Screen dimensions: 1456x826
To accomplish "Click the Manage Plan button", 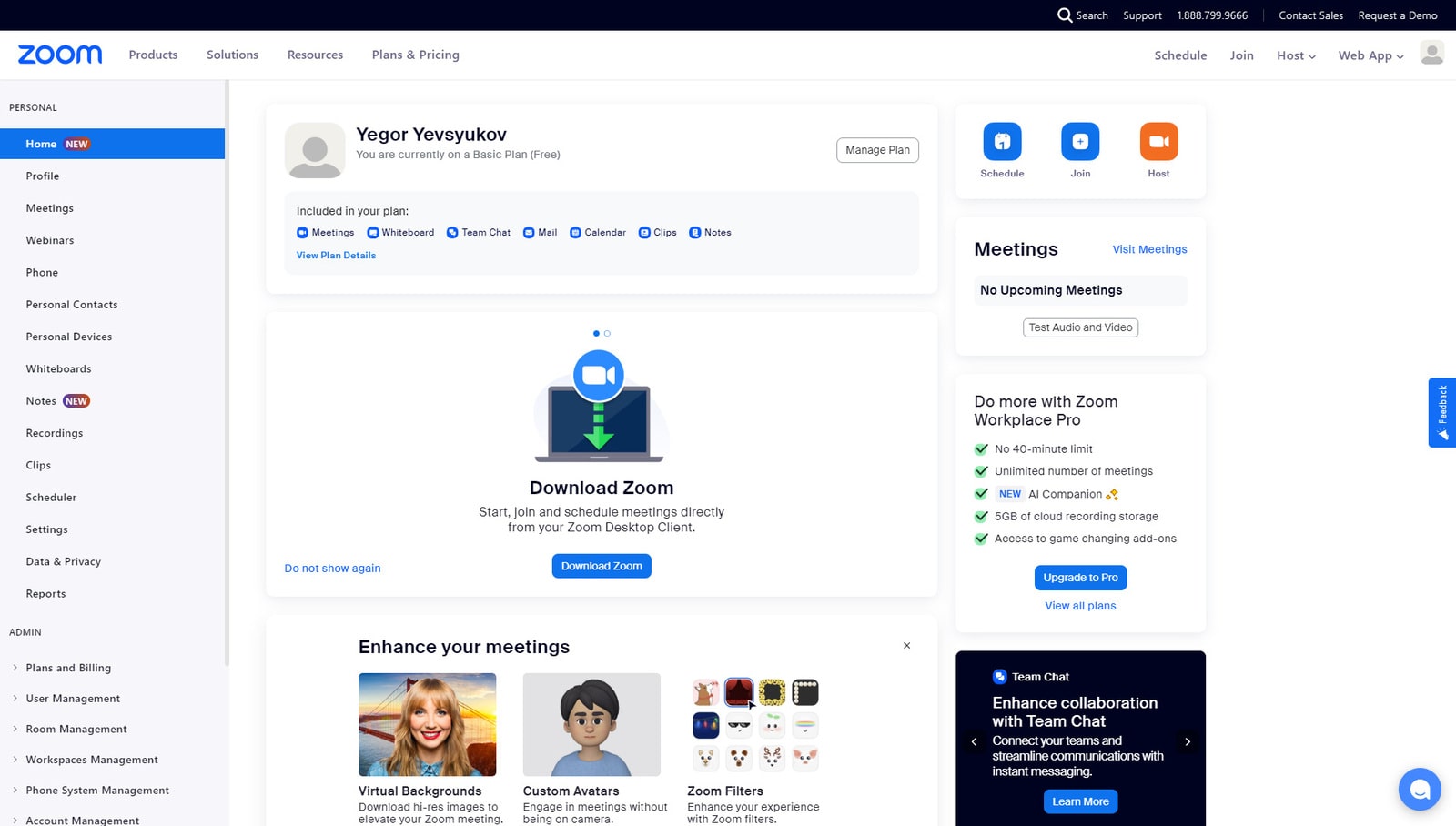I will 877,150.
